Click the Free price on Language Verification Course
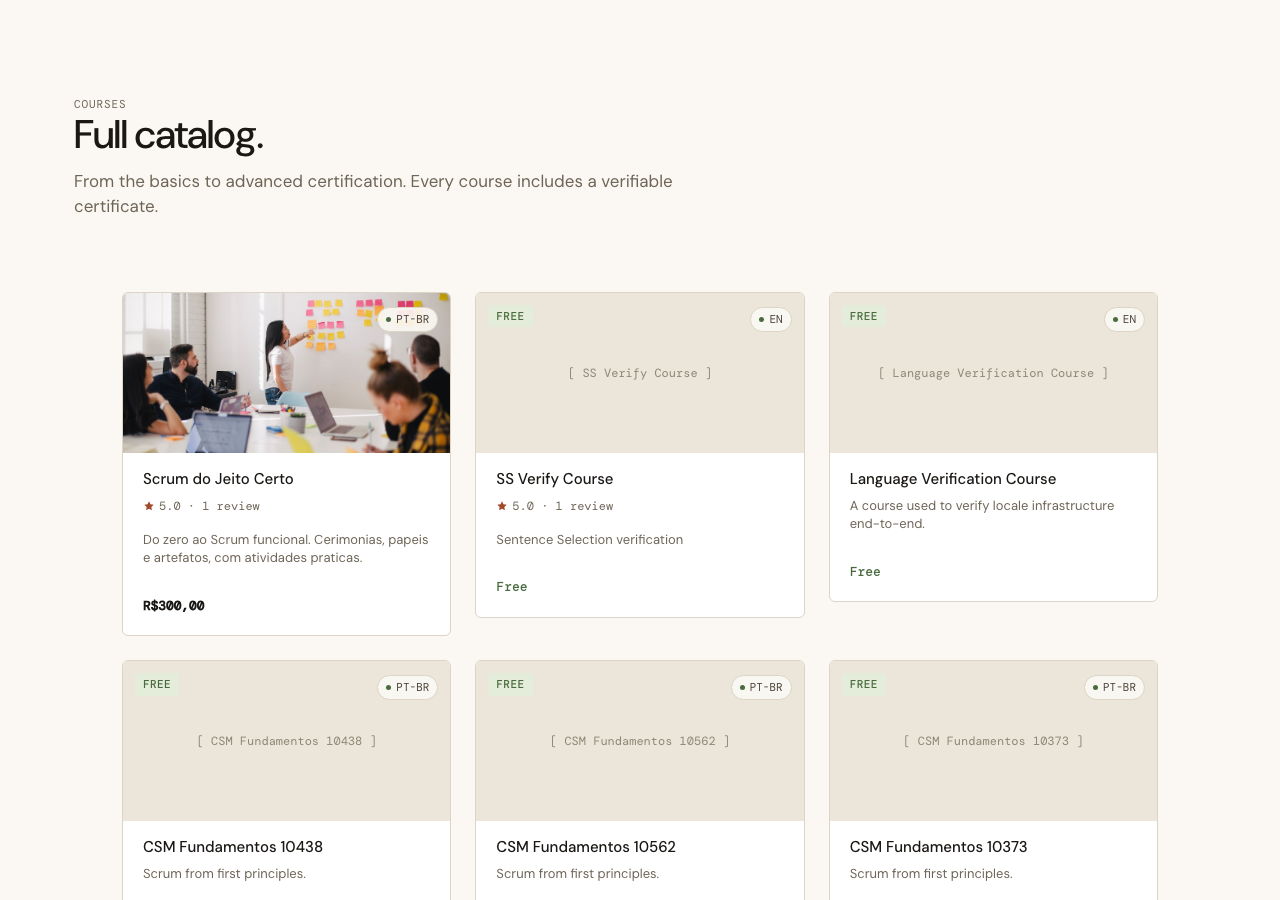This screenshot has height=900, width=1280. pyautogui.click(x=865, y=572)
